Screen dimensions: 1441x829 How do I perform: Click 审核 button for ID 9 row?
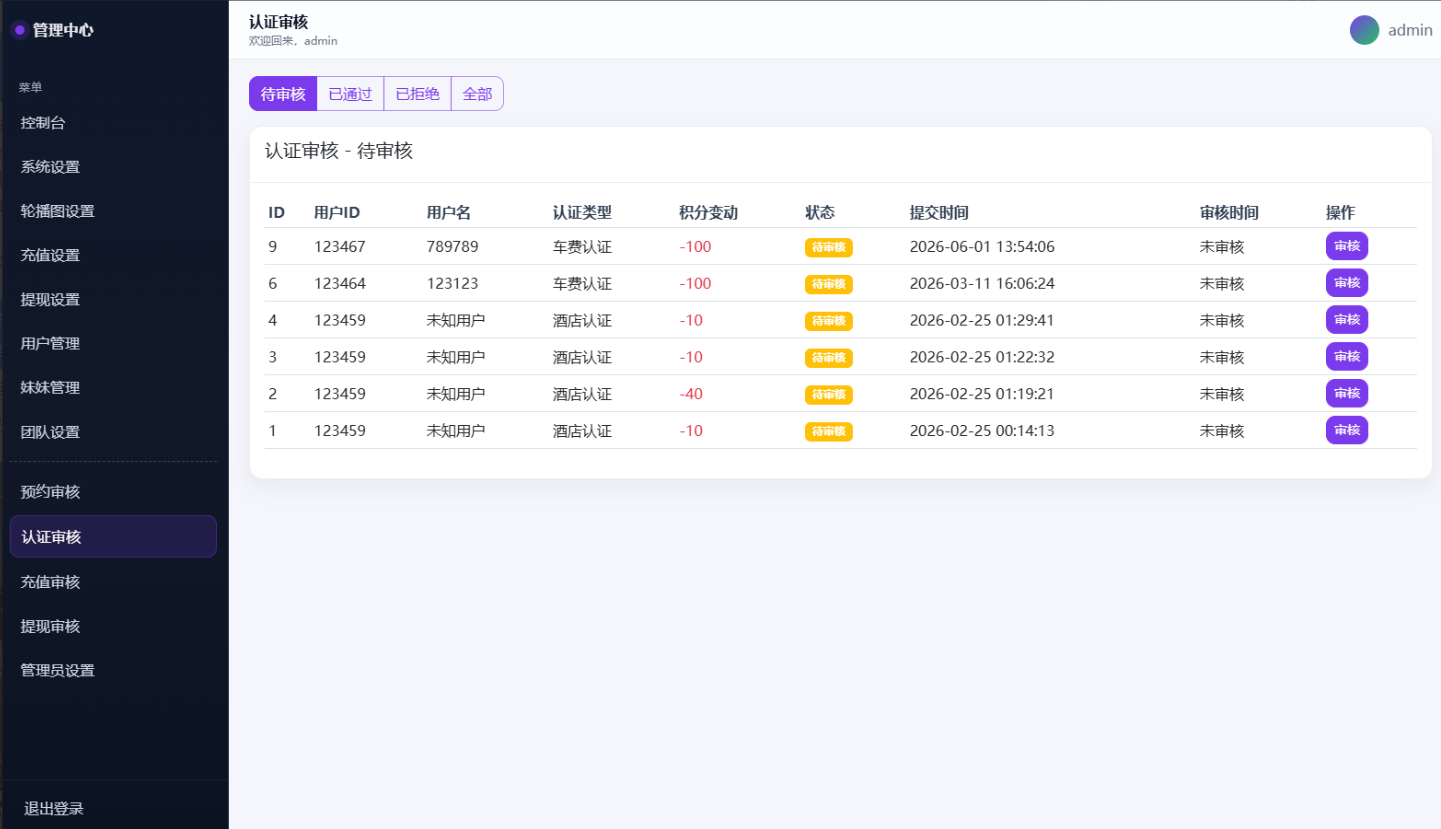(1347, 246)
